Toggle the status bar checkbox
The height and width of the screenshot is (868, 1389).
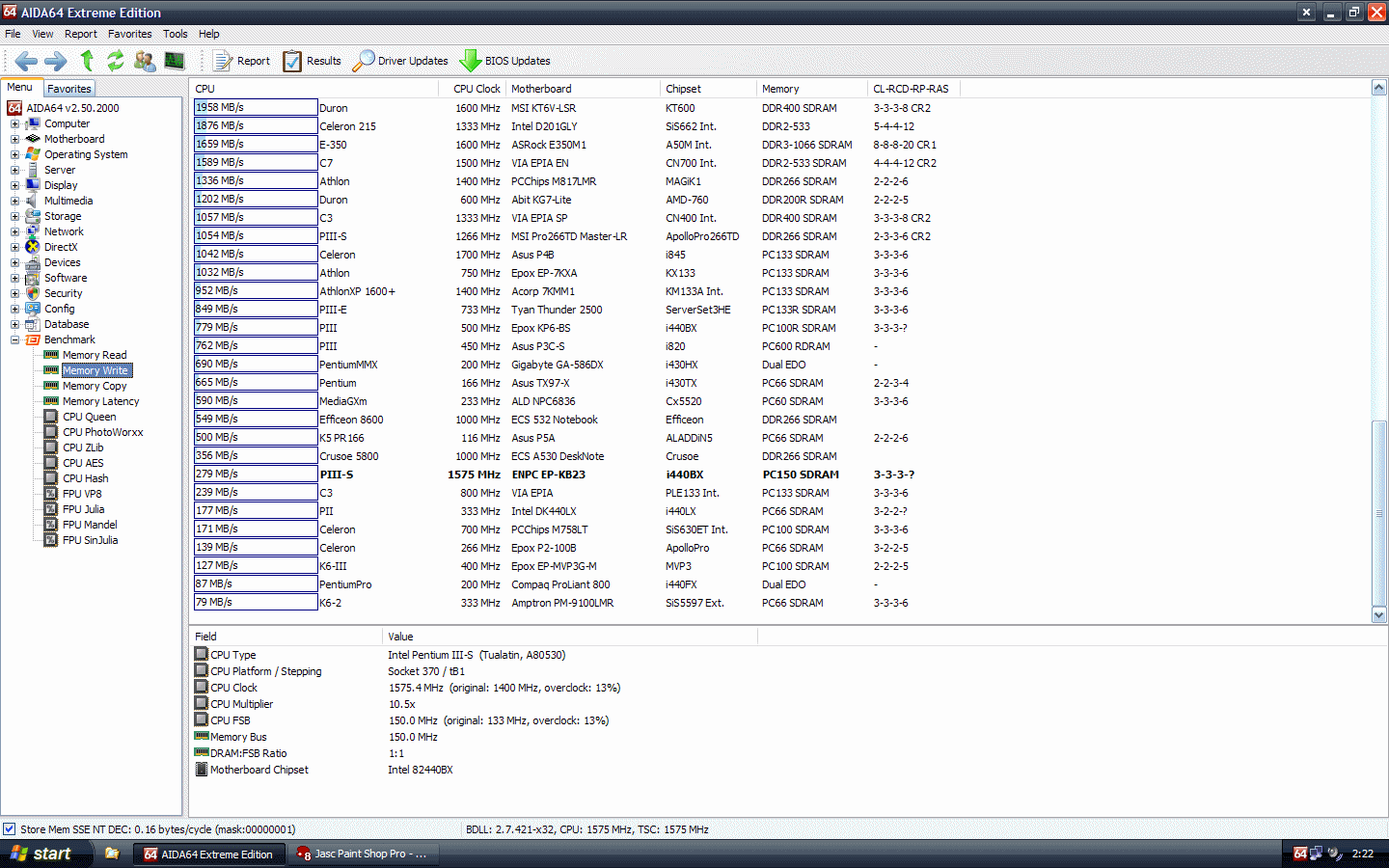10,829
